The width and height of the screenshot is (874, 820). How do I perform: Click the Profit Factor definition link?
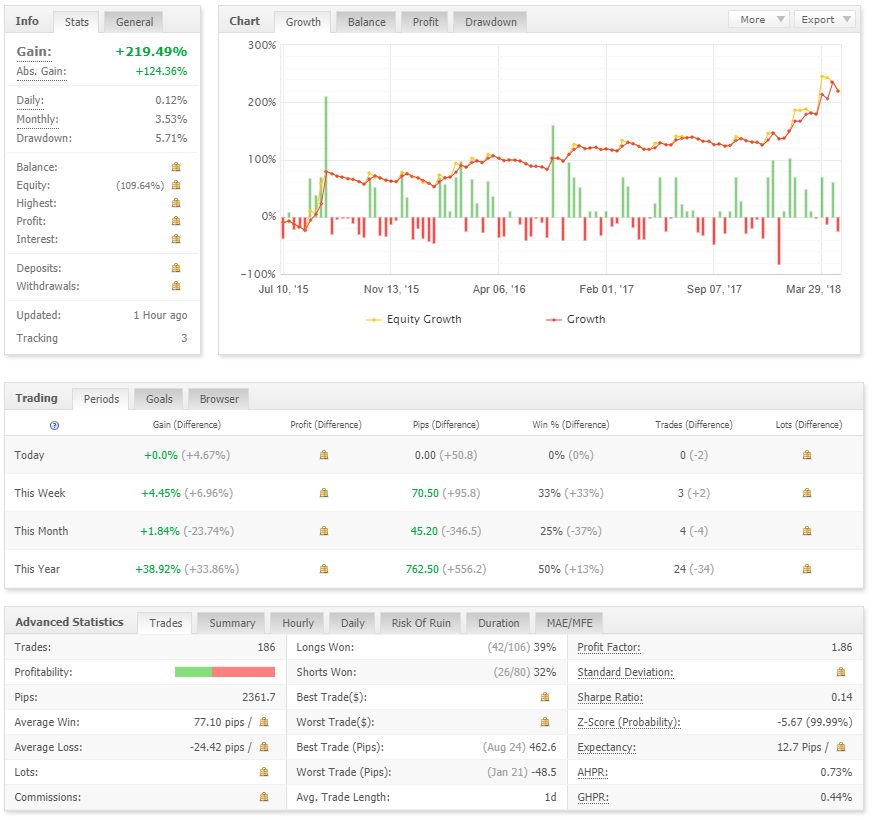coord(609,647)
